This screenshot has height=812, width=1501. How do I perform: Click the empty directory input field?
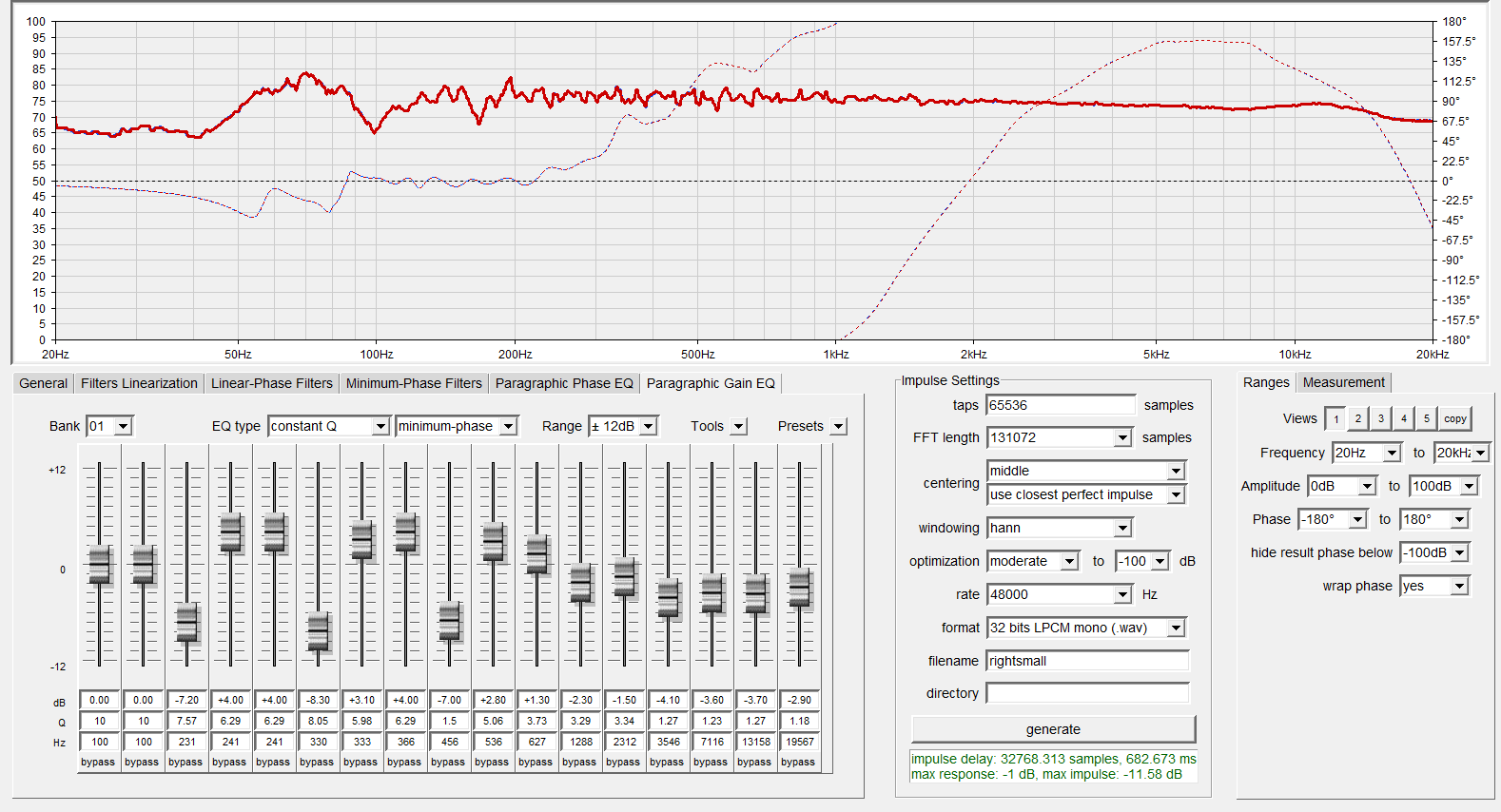pyautogui.click(x=1087, y=693)
